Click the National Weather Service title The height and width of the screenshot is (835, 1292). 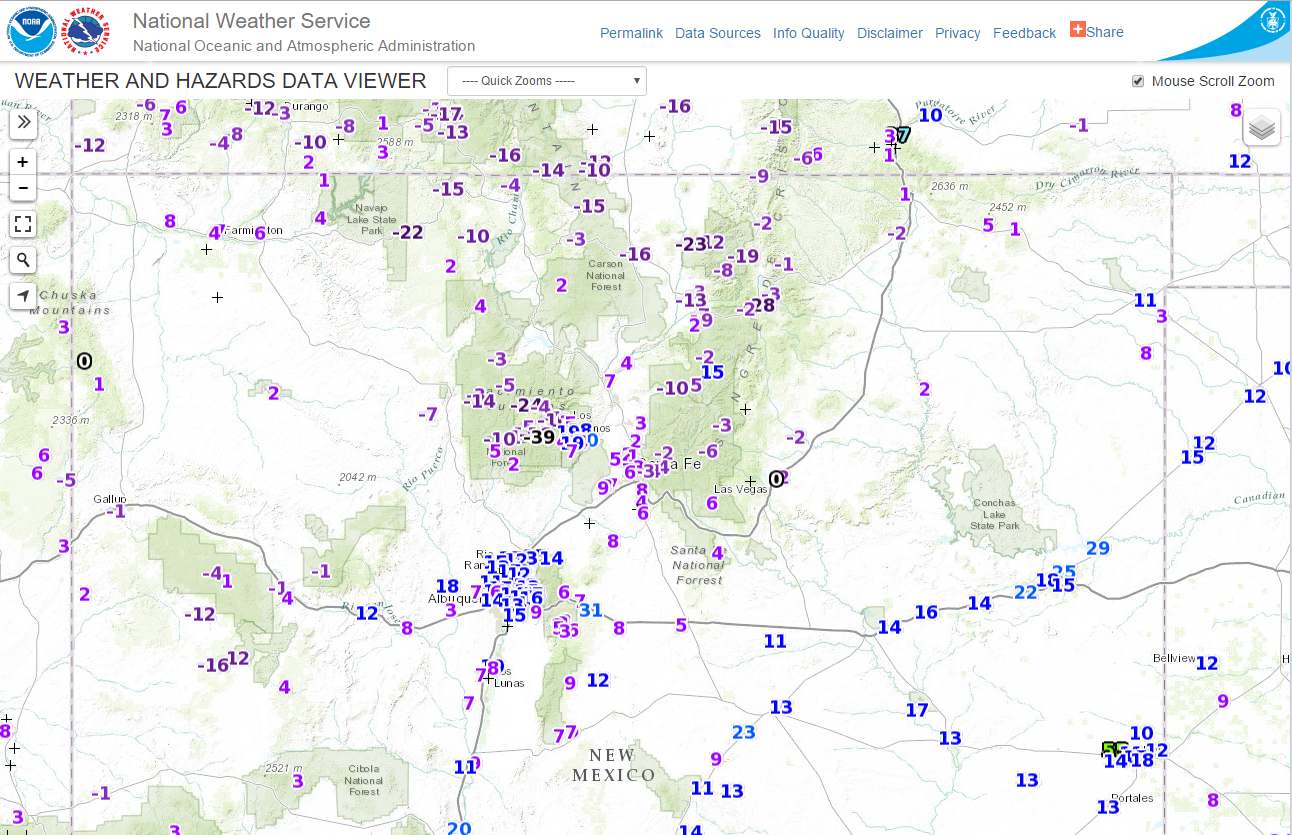click(251, 21)
